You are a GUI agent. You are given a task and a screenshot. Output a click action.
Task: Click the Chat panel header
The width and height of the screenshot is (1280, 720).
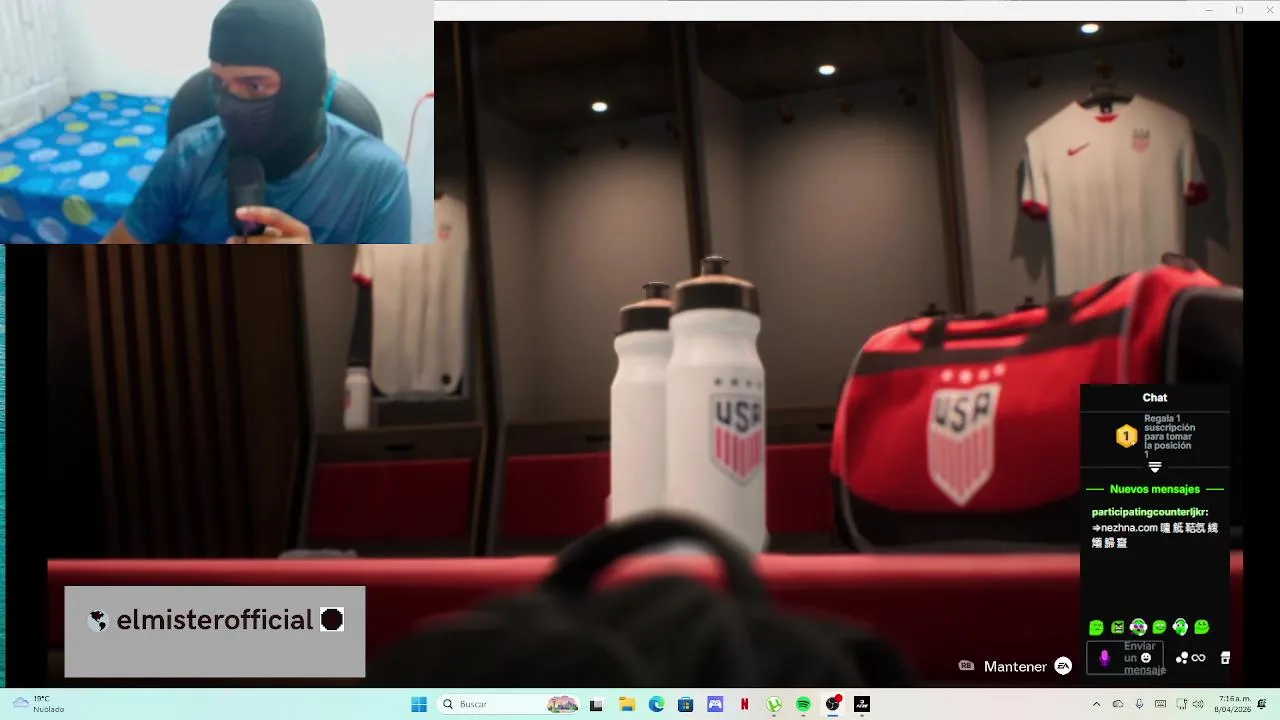click(1154, 398)
